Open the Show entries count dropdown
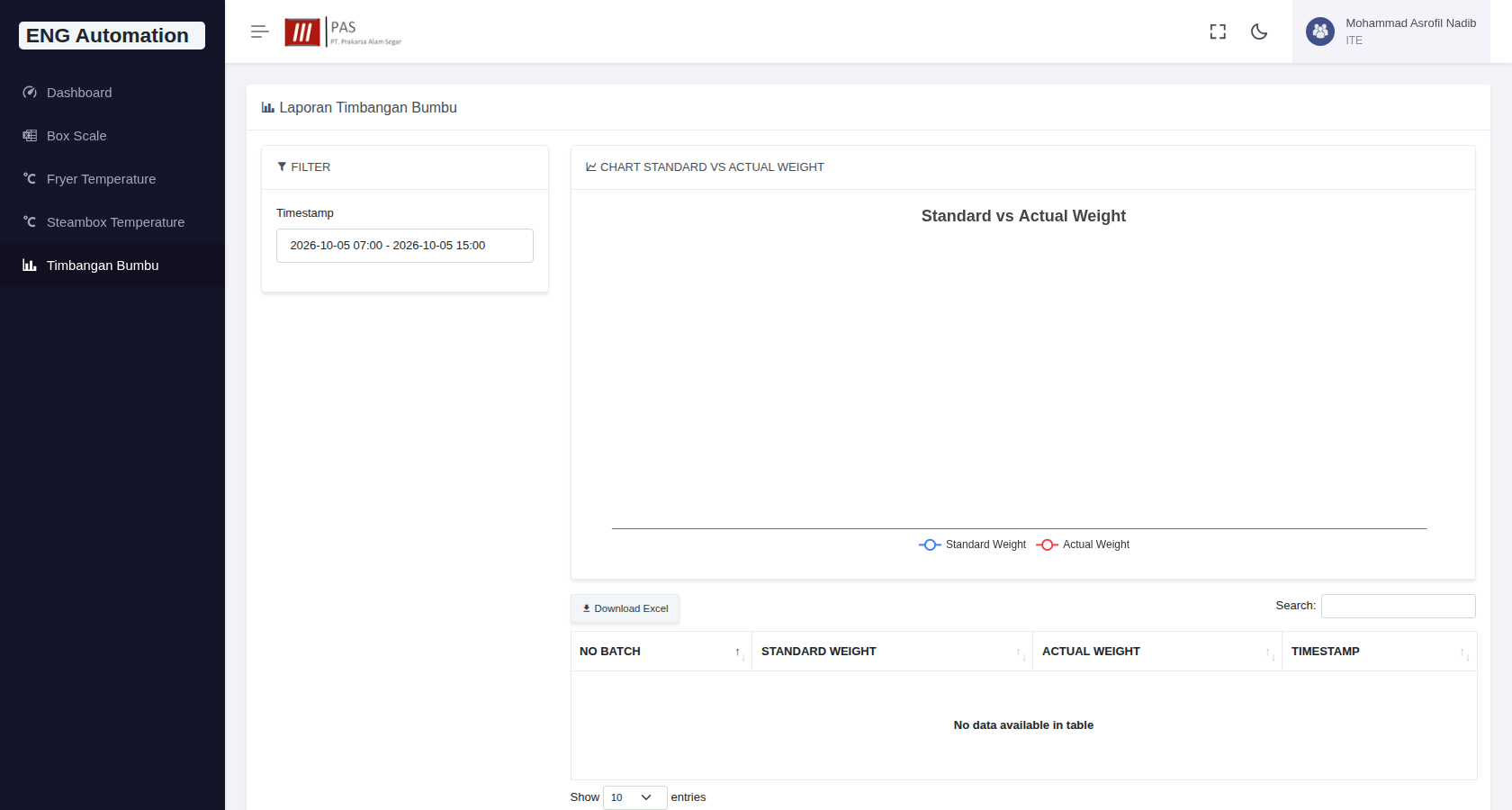Screen dimensions: 1512x810 pyautogui.click(x=635, y=797)
